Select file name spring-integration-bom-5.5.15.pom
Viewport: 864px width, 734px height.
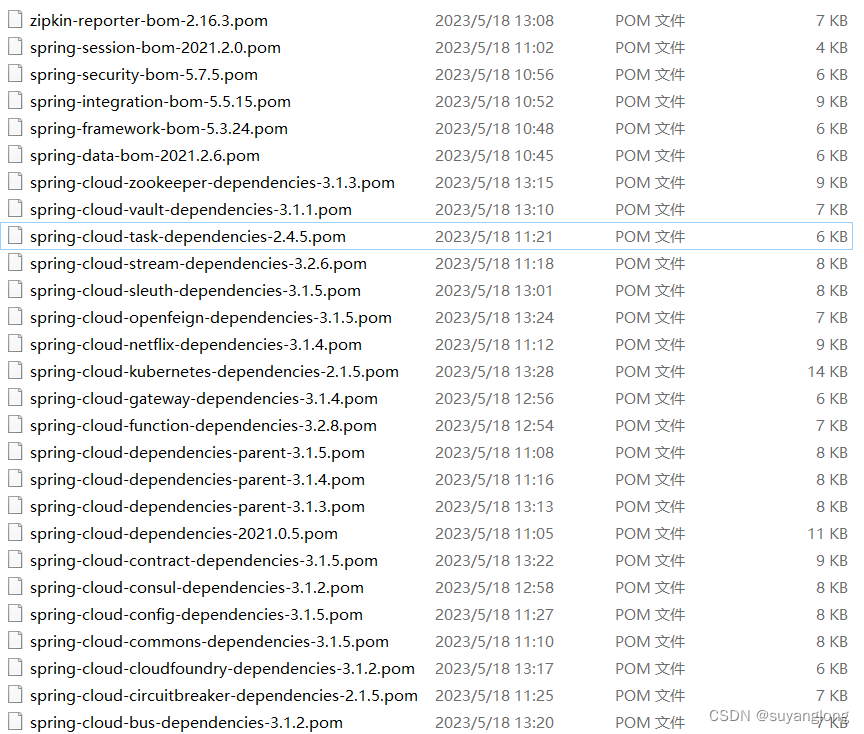(x=160, y=102)
